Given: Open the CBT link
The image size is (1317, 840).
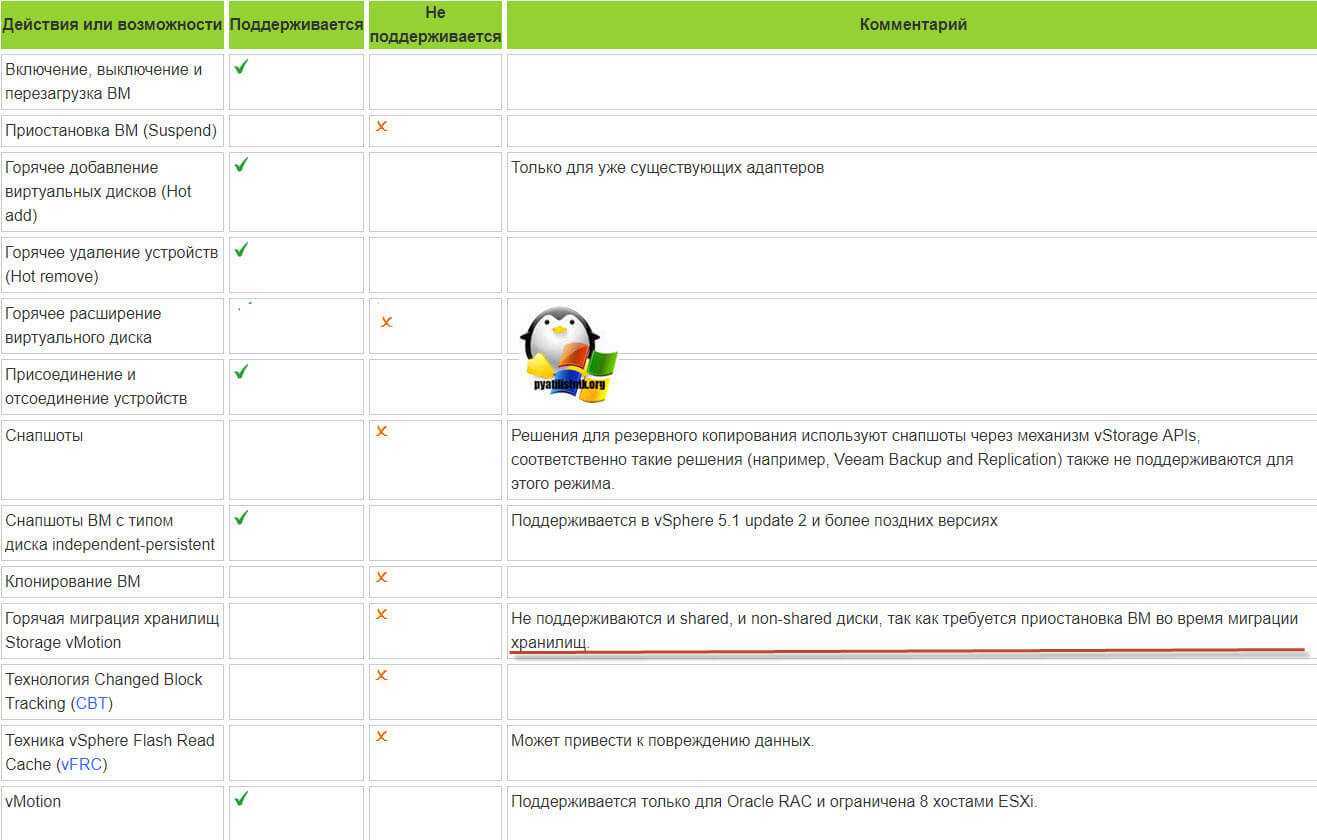Looking at the screenshot, I should (91, 703).
